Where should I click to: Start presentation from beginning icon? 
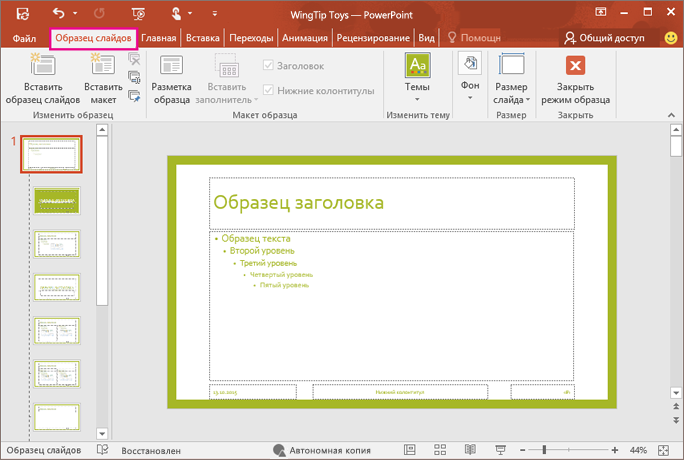click(x=139, y=14)
